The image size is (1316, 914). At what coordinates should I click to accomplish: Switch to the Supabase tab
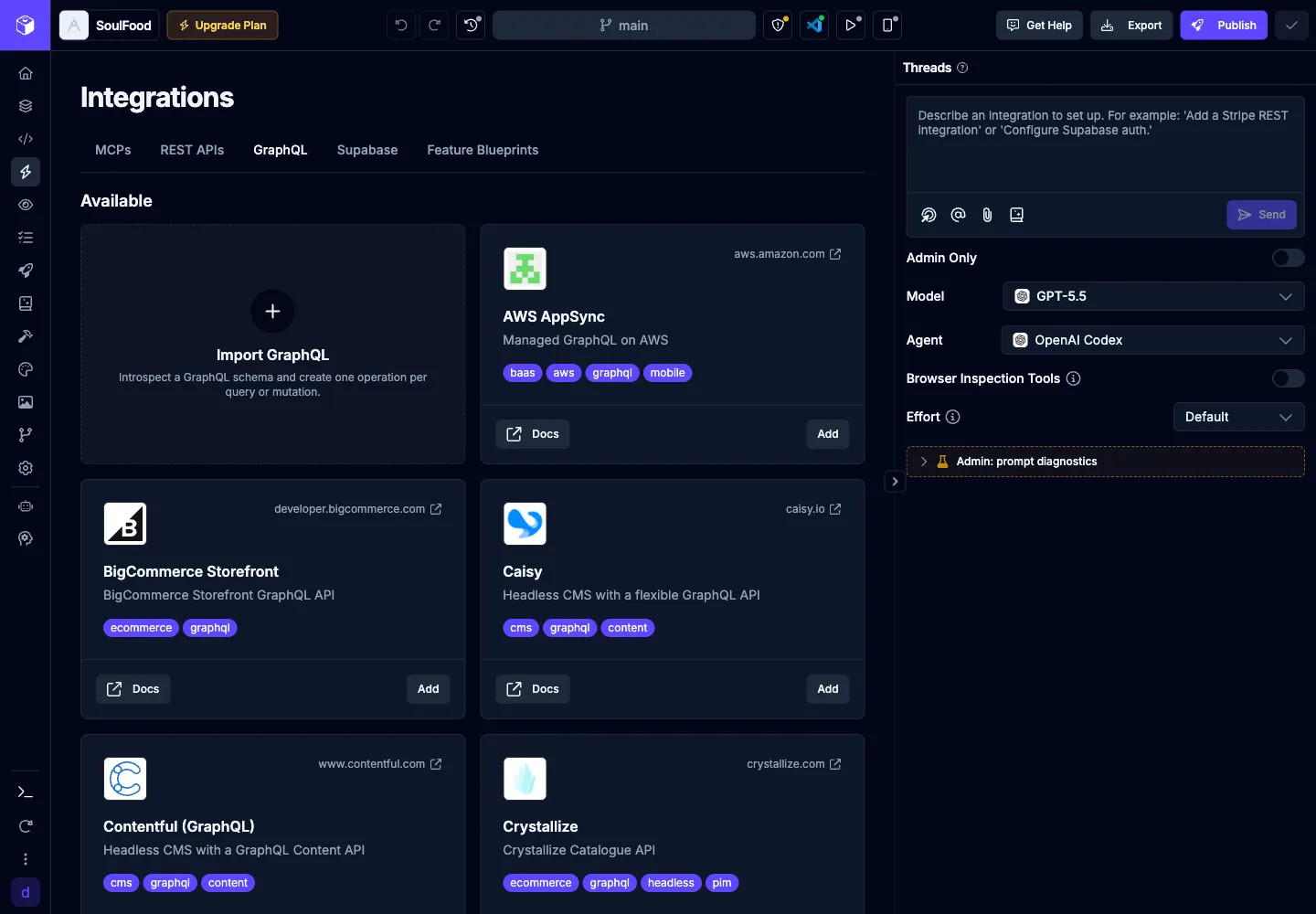[367, 150]
